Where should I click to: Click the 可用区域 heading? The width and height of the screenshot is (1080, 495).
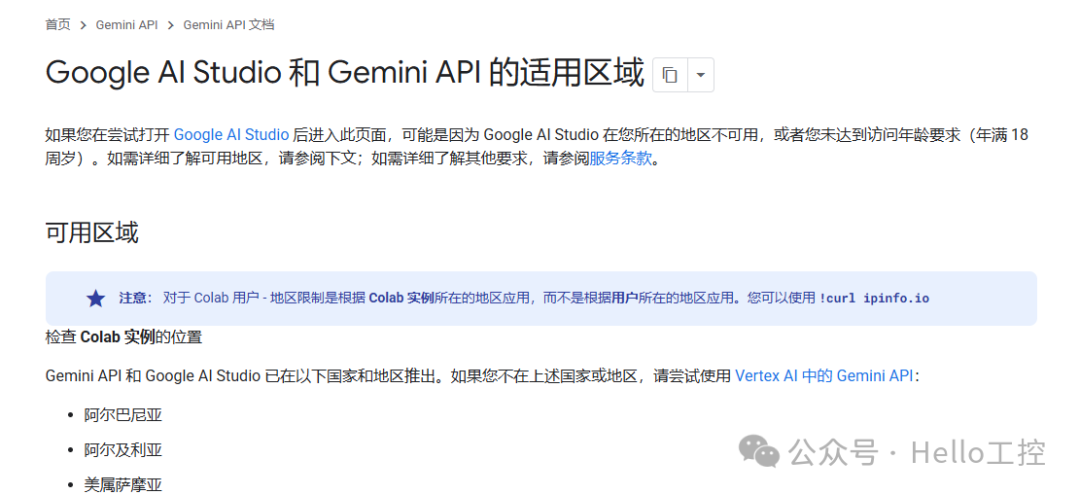[92, 233]
